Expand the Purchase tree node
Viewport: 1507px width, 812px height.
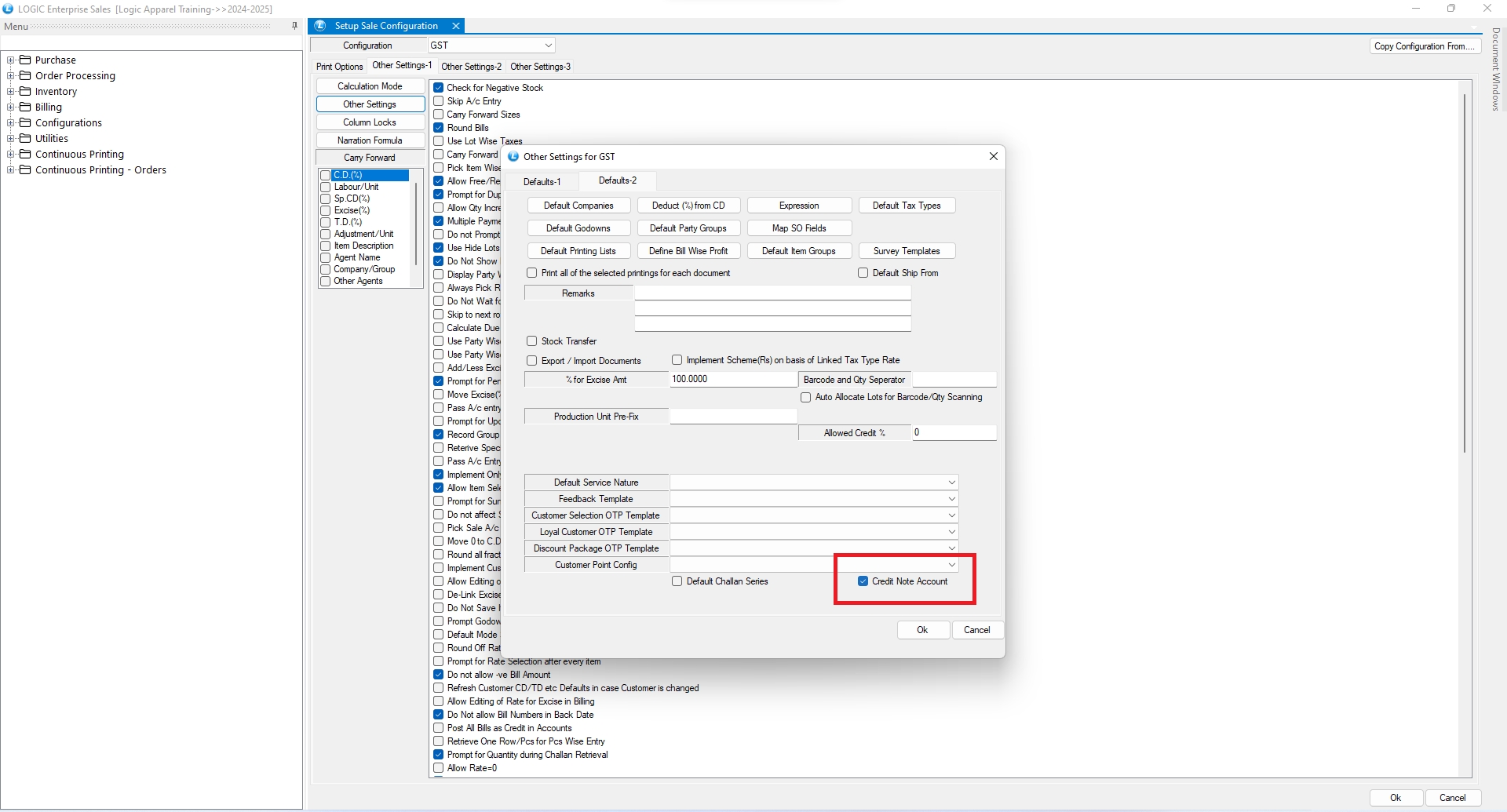click(x=11, y=60)
